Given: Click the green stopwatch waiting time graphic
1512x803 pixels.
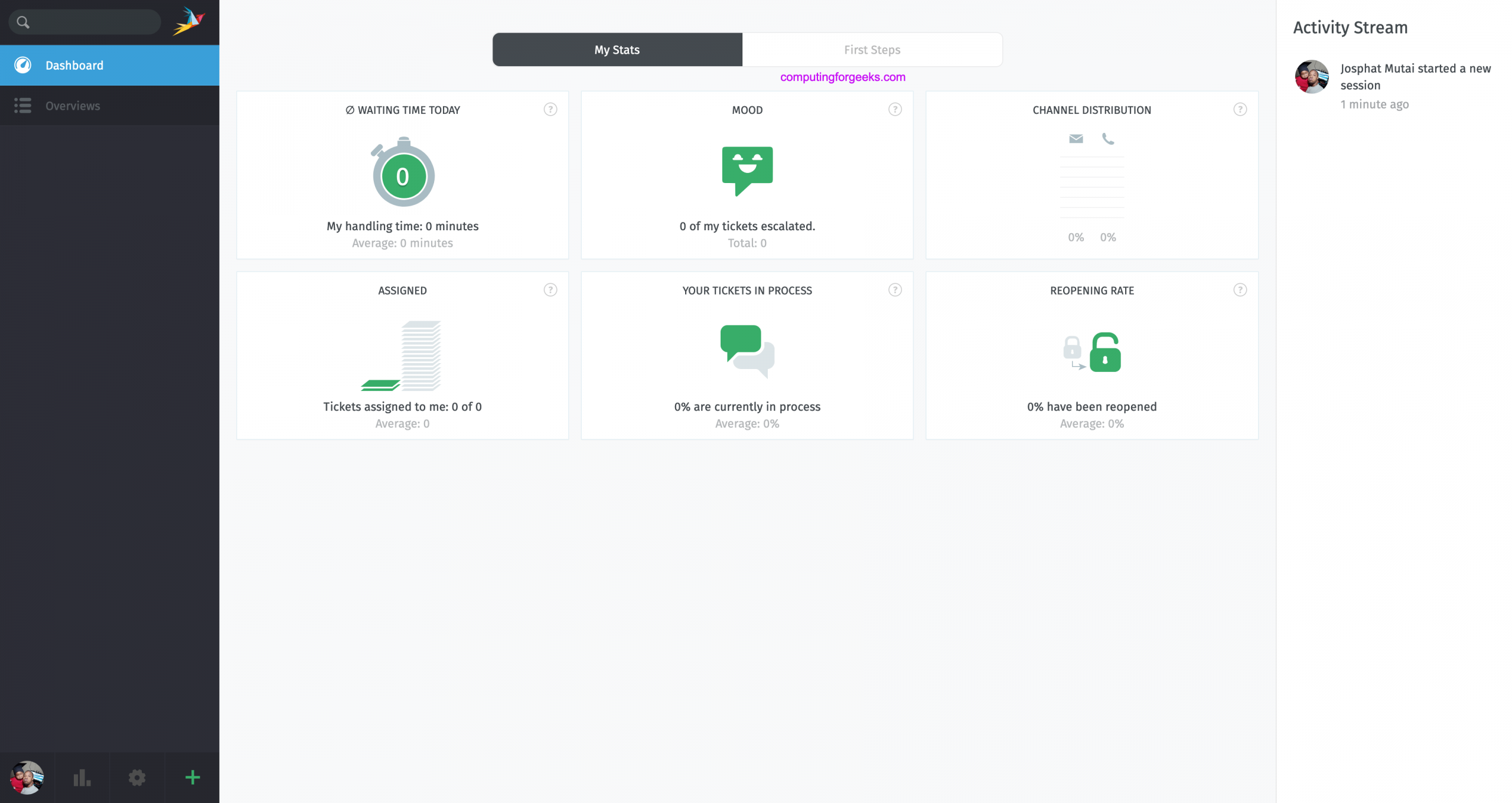Looking at the screenshot, I should (x=403, y=173).
